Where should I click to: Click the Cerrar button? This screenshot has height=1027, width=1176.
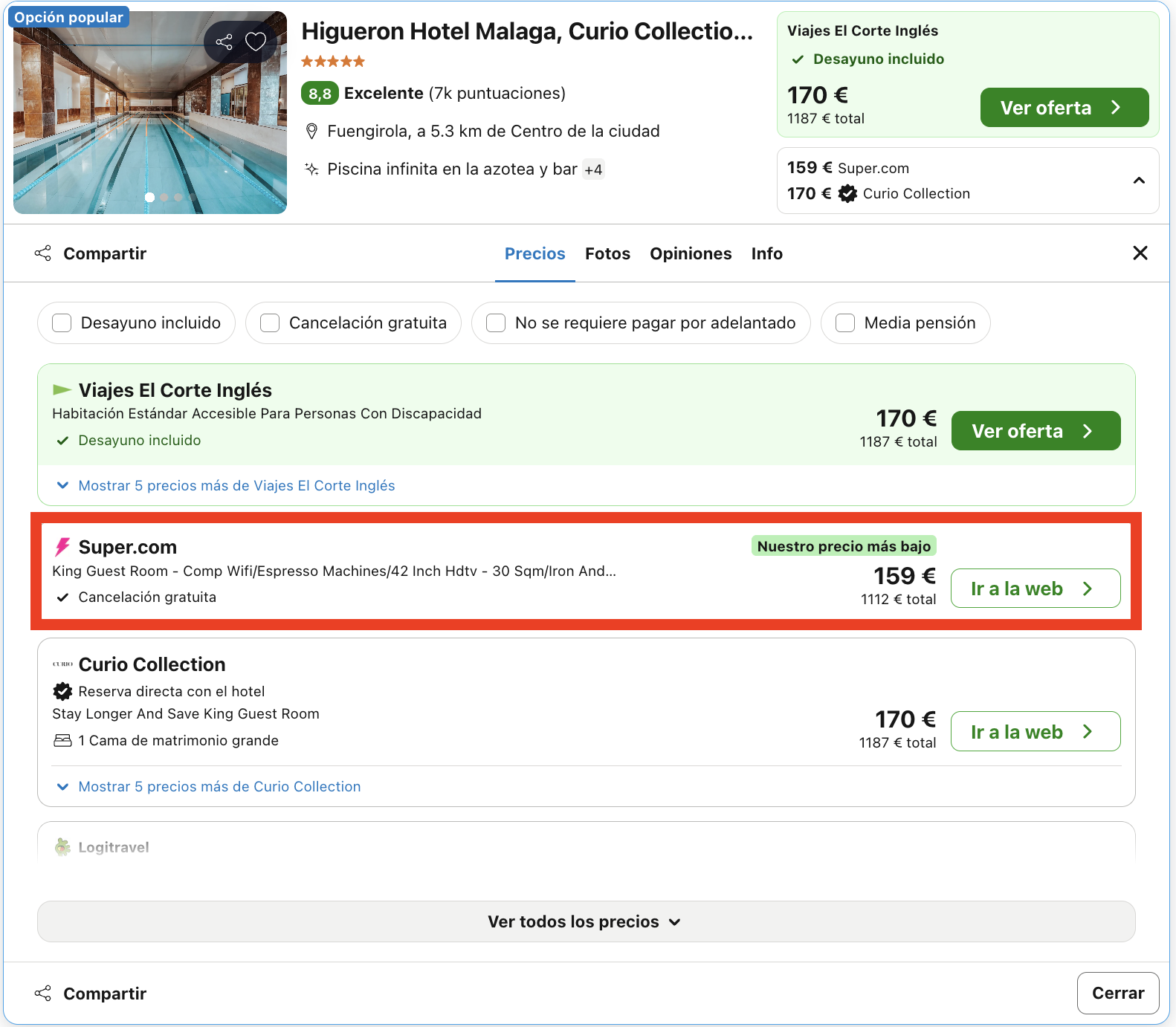(1118, 994)
